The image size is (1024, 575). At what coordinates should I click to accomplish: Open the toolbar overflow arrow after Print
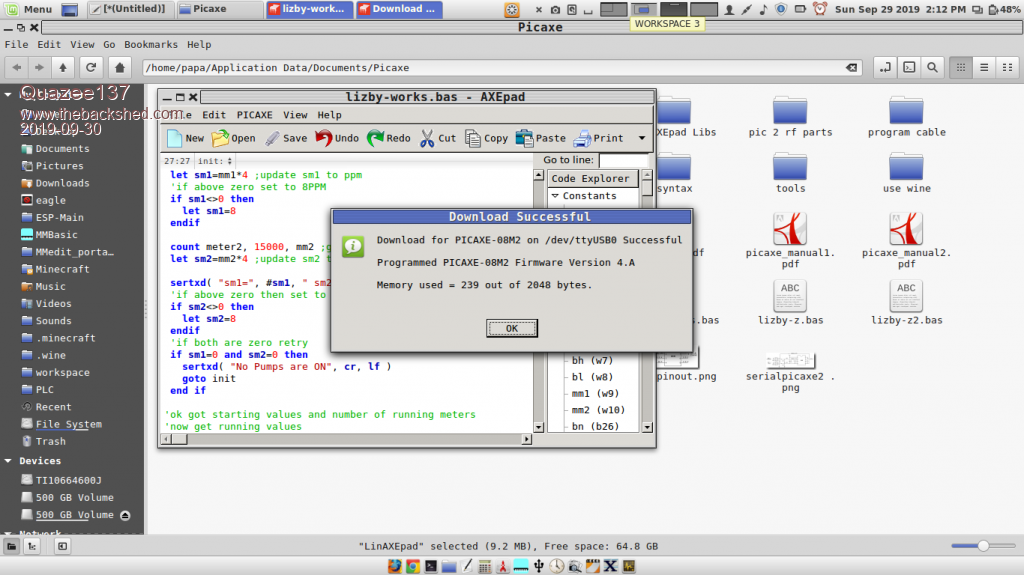(641, 138)
